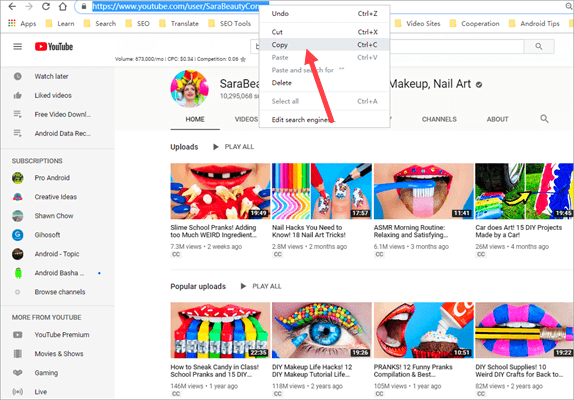Image resolution: width=574 pixels, height=400 pixels.
Task: Open the Android - Topic subscription
Action: click(57, 254)
